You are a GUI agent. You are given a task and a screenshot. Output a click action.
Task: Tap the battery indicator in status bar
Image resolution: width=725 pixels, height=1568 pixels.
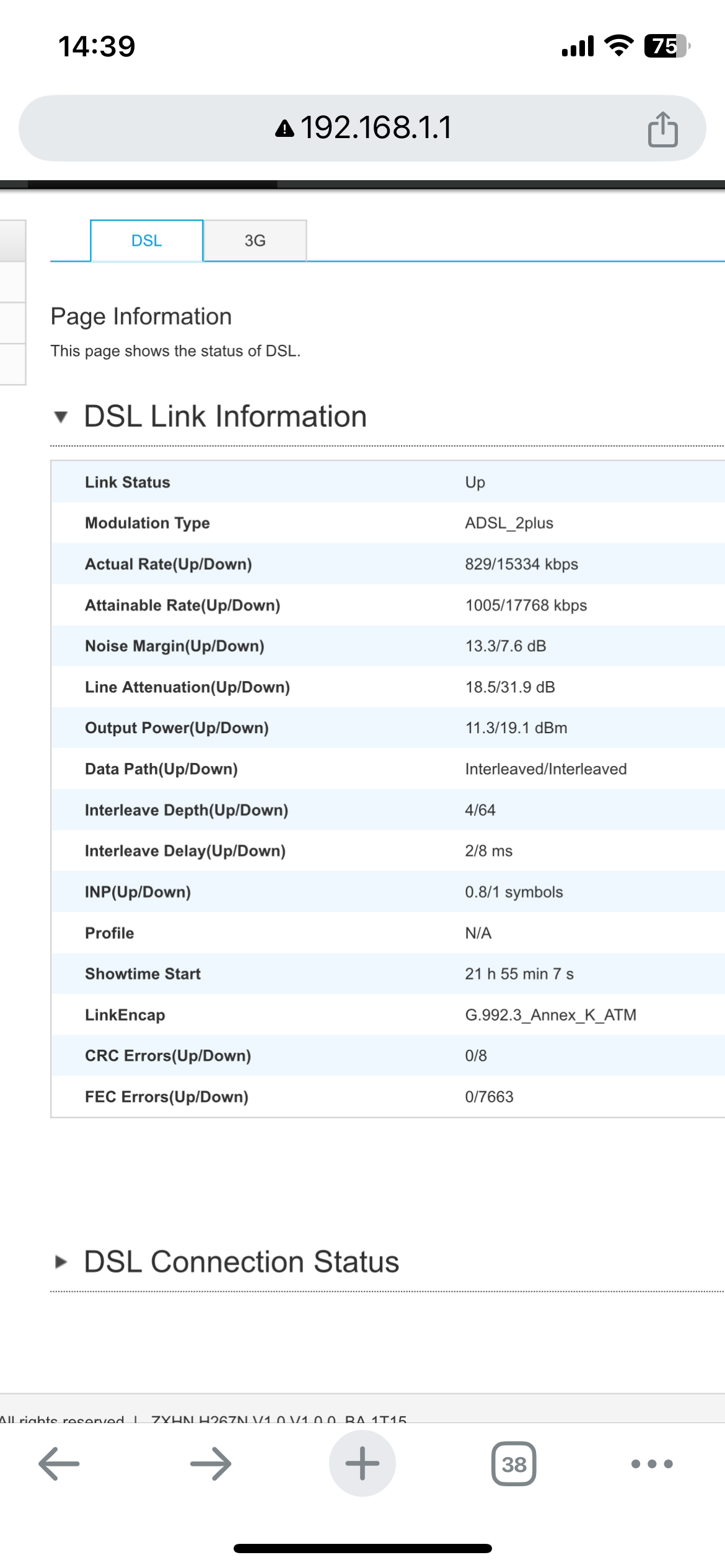tap(667, 46)
